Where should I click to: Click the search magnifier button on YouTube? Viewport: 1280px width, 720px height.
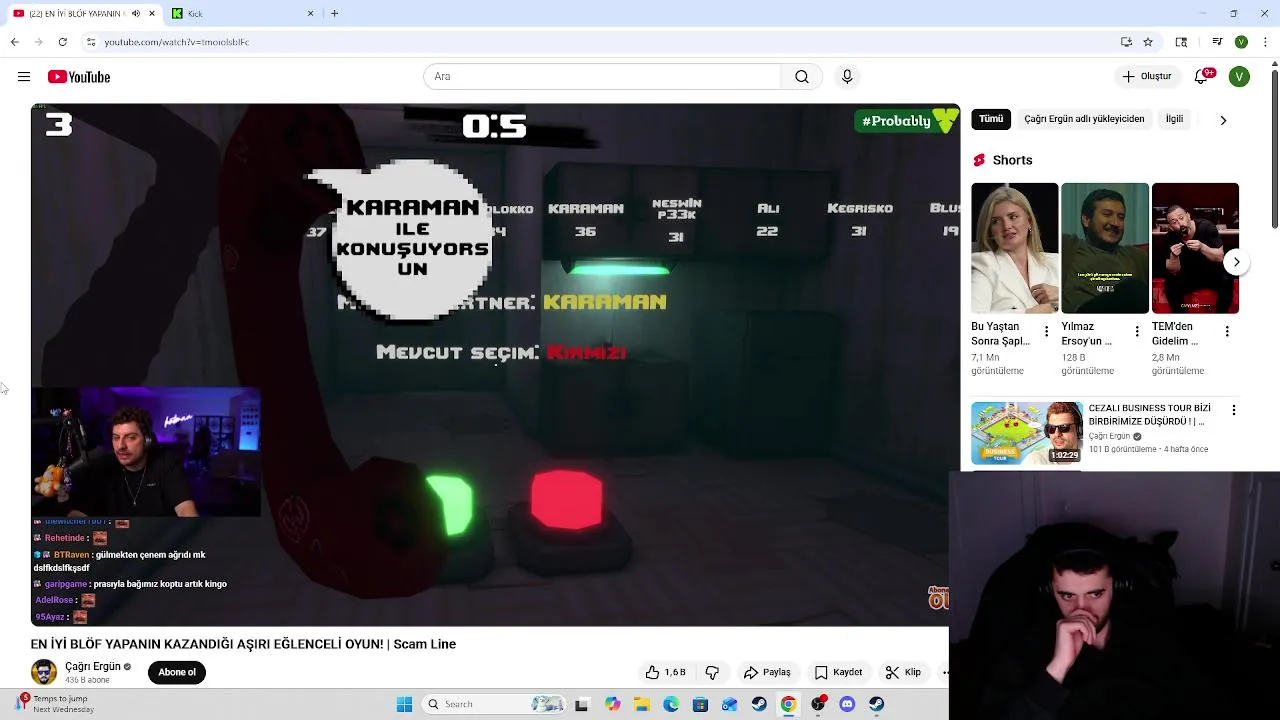pyautogui.click(x=802, y=77)
